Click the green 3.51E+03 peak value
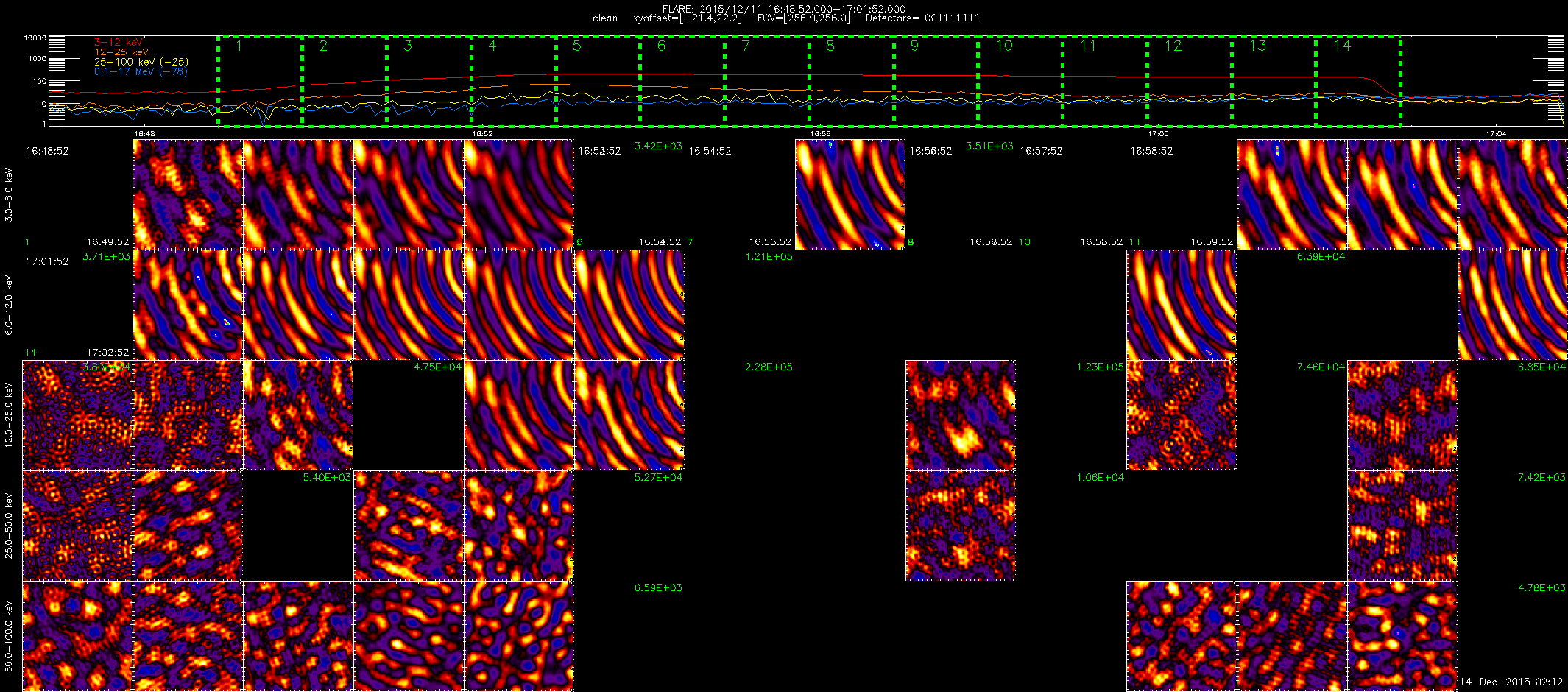This screenshot has height=692, width=1568. tap(989, 146)
